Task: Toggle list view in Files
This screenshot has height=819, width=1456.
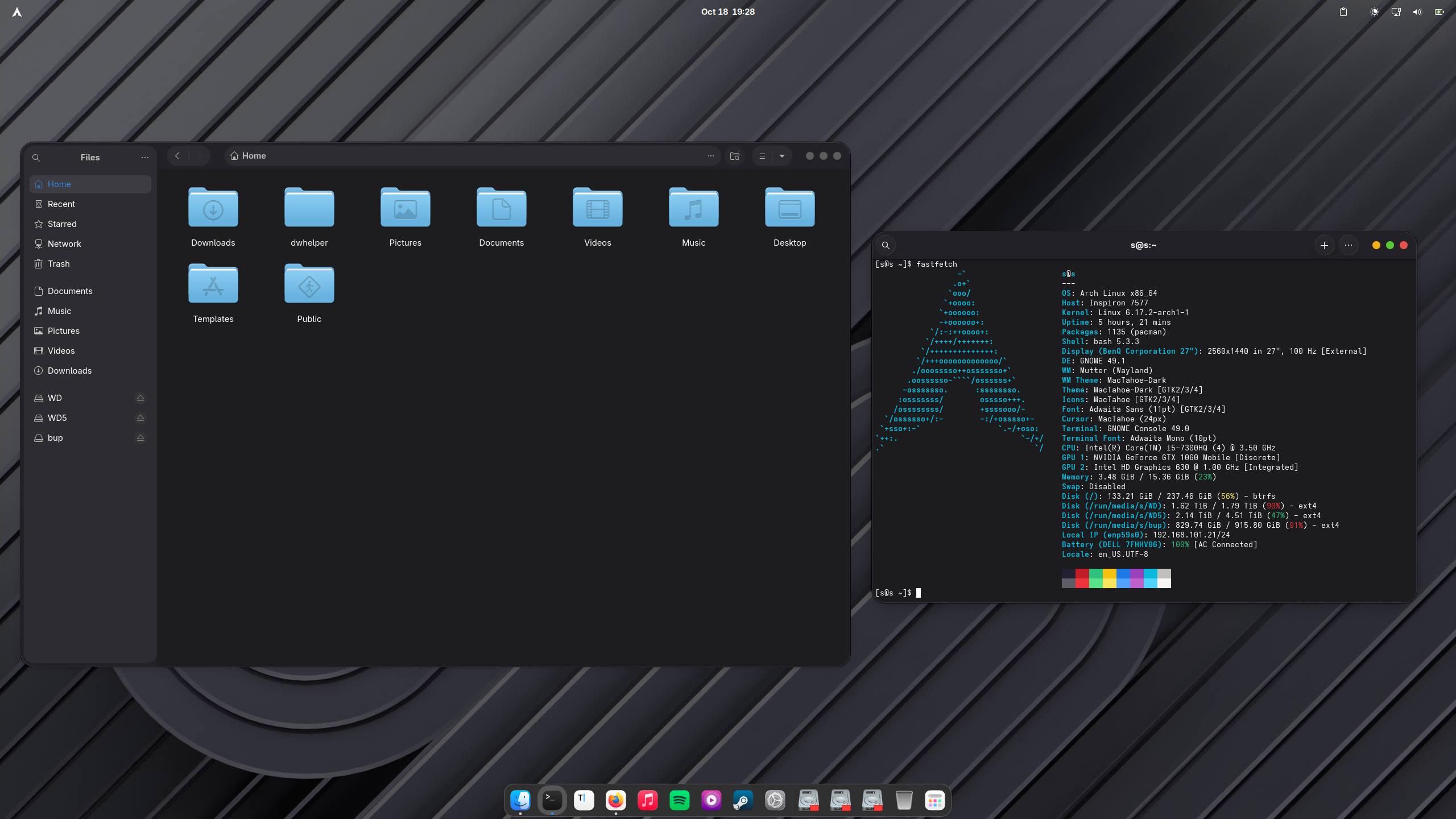Action: tap(762, 156)
